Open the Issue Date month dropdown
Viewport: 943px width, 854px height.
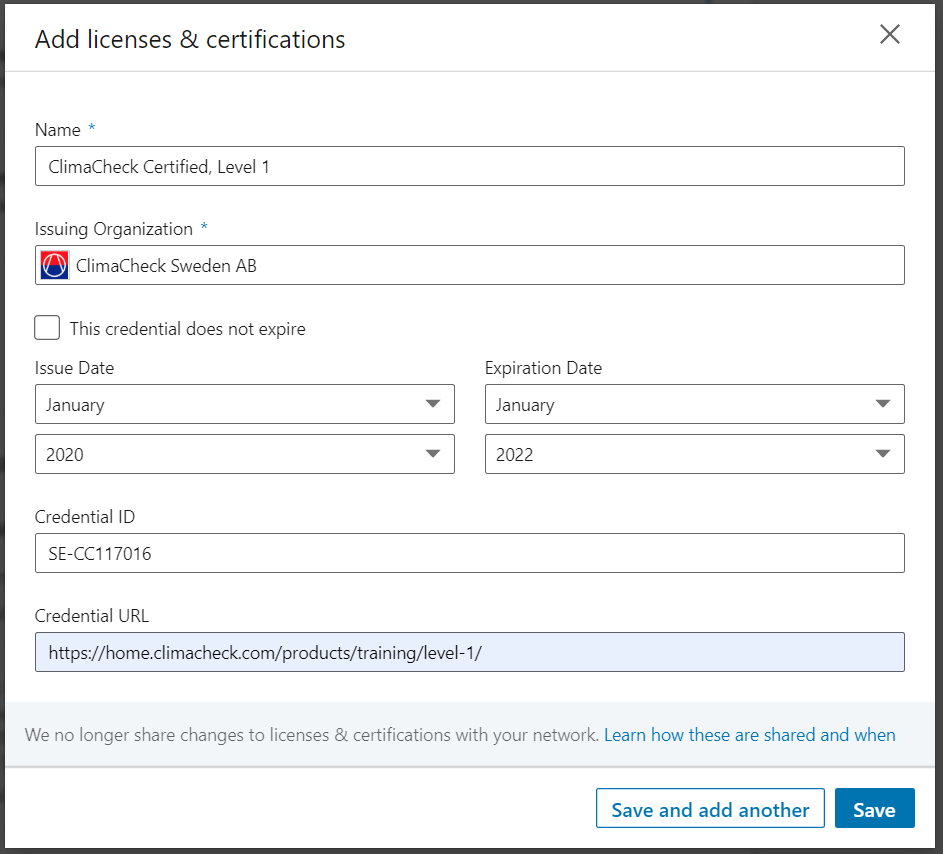click(245, 404)
